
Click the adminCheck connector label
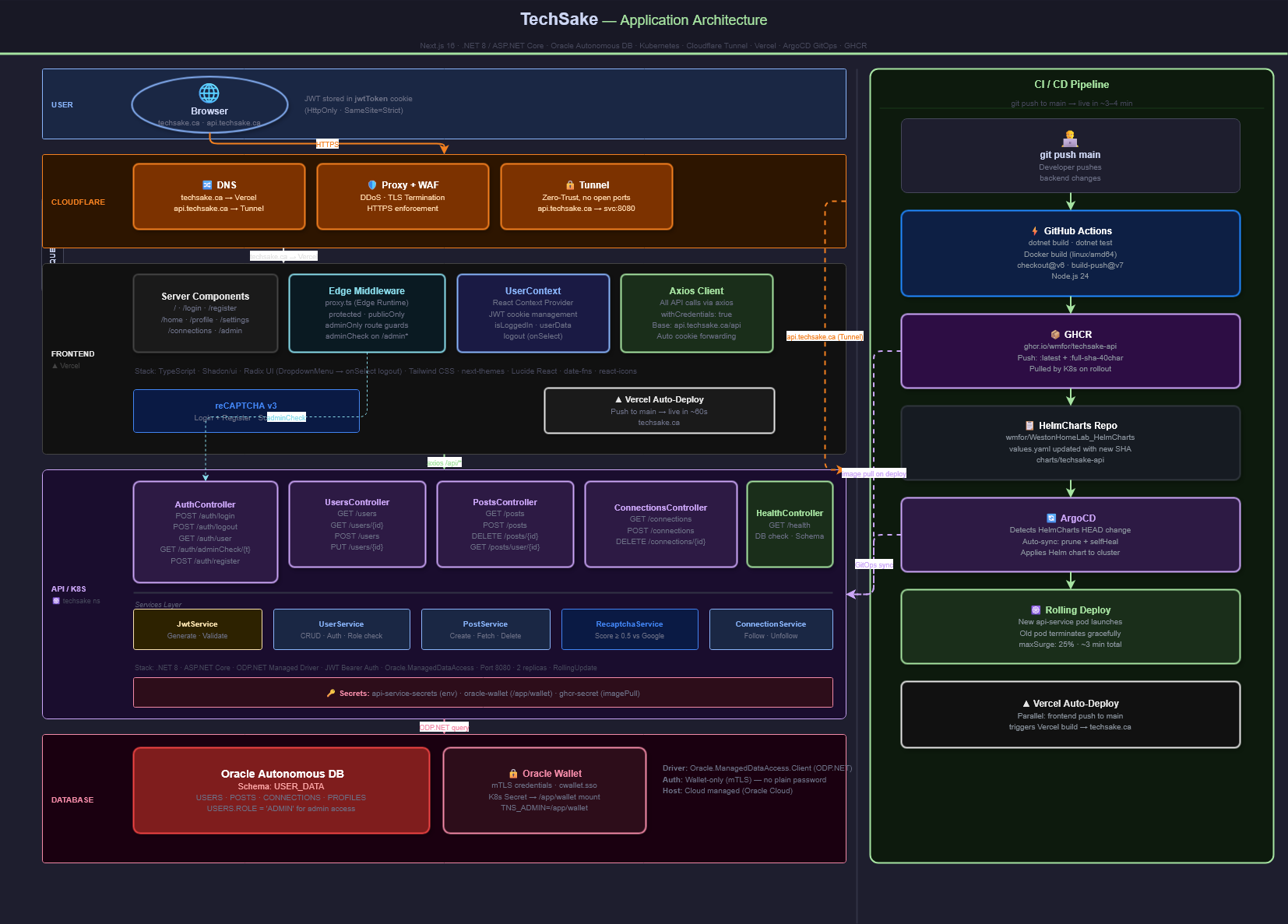coord(287,417)
